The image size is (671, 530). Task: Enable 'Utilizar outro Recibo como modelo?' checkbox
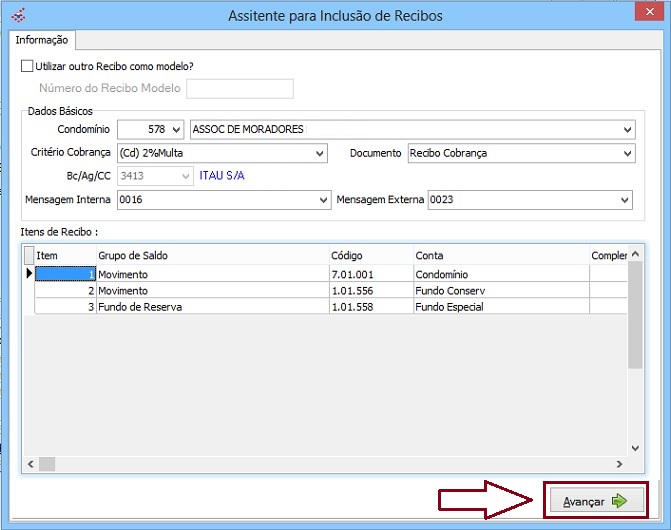27,66
